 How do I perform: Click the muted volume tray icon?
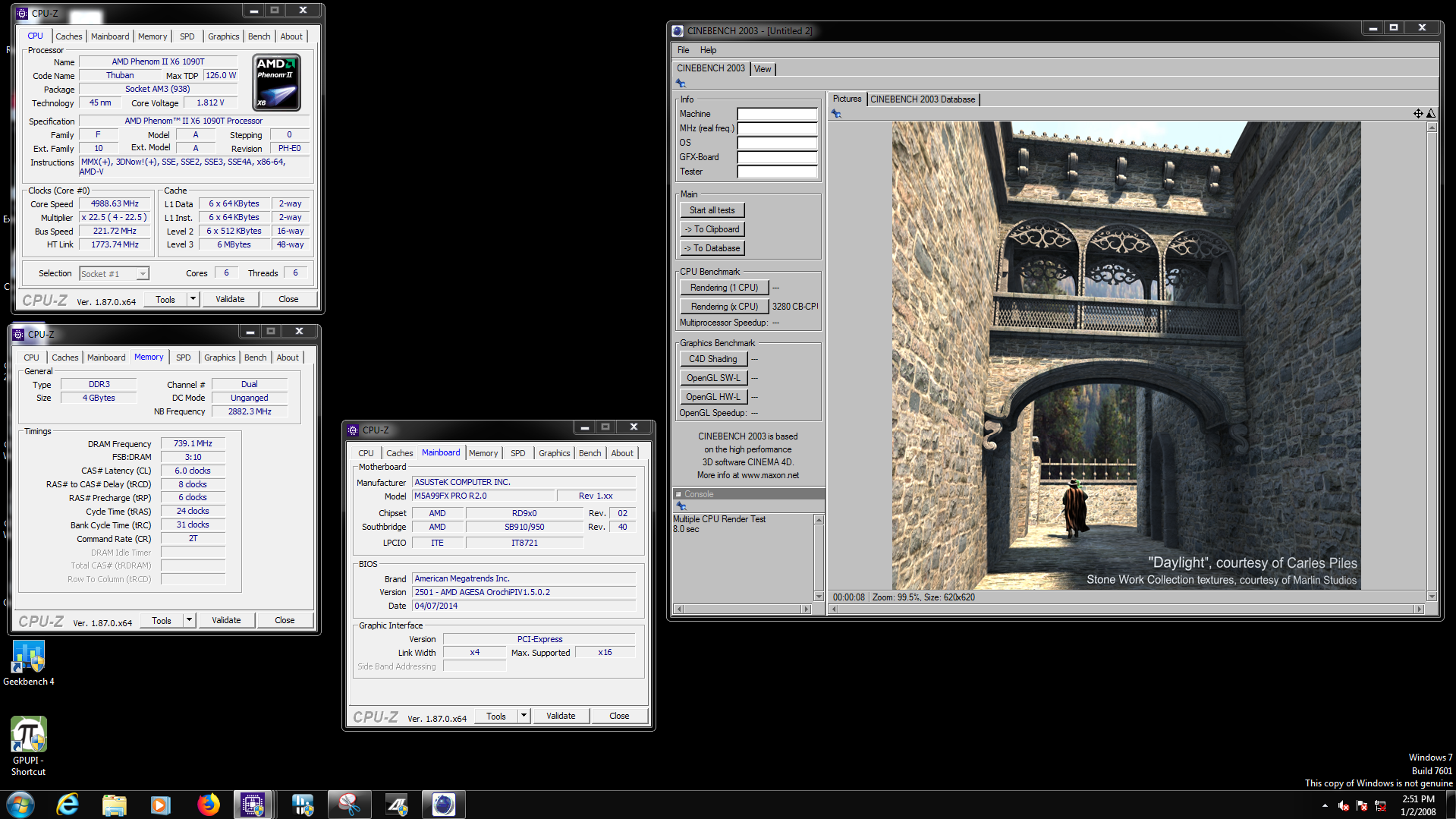(1344, 805)
